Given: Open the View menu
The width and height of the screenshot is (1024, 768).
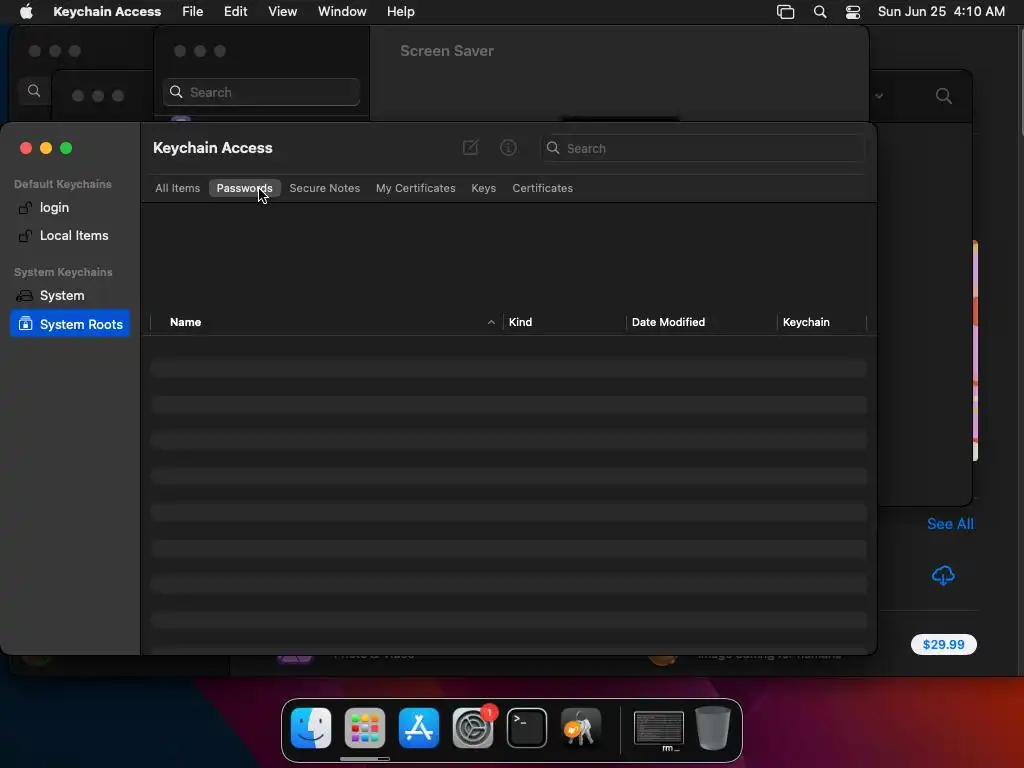Looking at the screenshot, I should coord(283,12).
